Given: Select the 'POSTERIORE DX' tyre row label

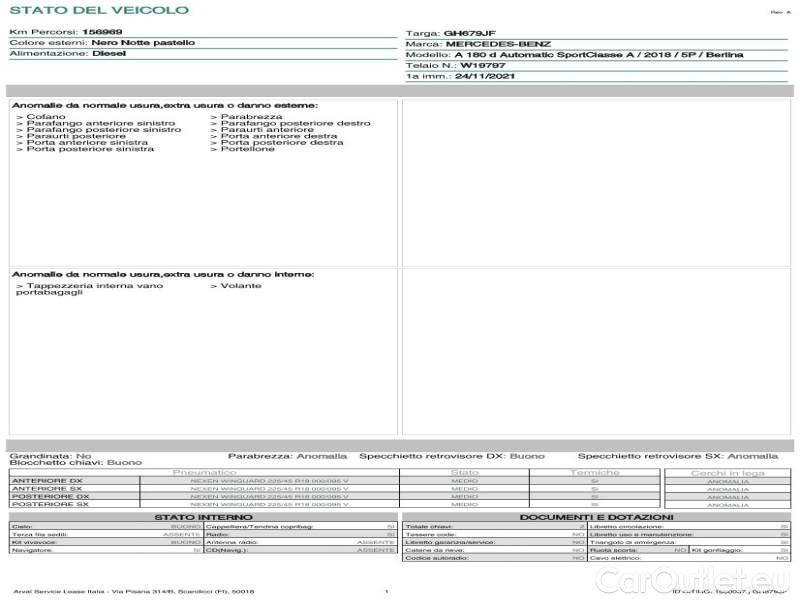Looking at the screenshot, I should coord(51,496).
